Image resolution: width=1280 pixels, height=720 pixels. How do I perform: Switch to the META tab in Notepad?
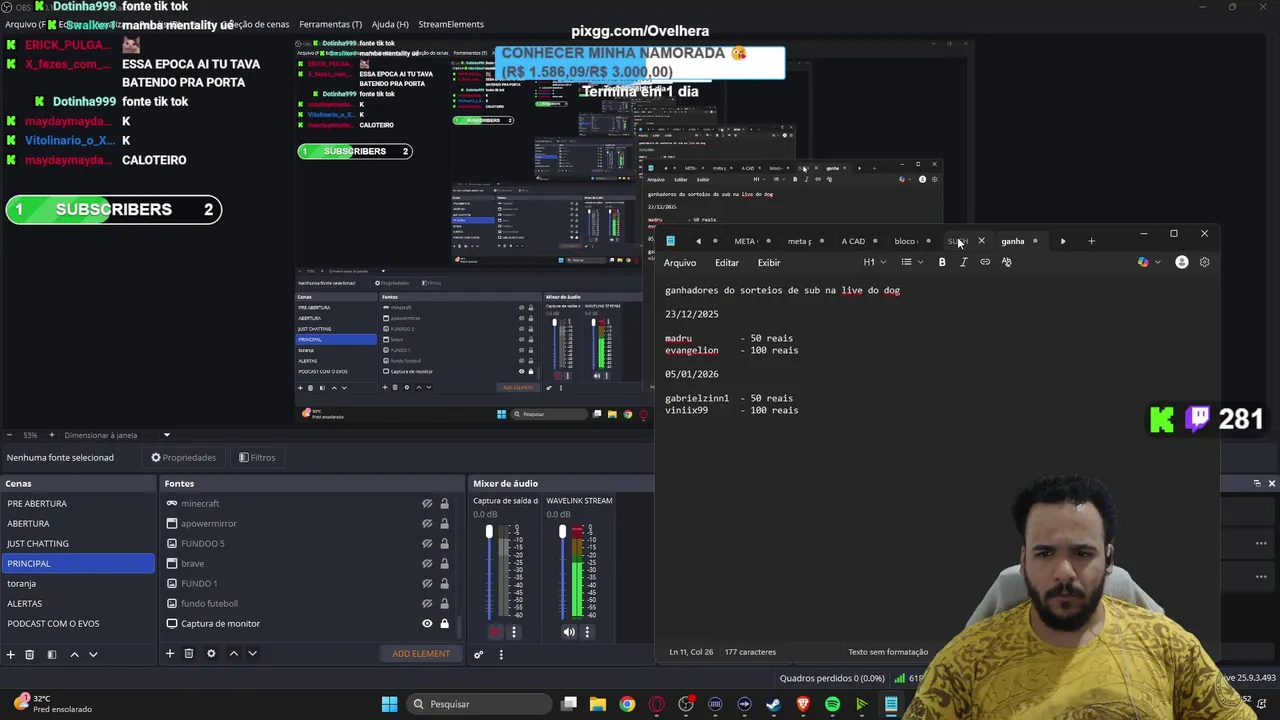tap(745, 241)
